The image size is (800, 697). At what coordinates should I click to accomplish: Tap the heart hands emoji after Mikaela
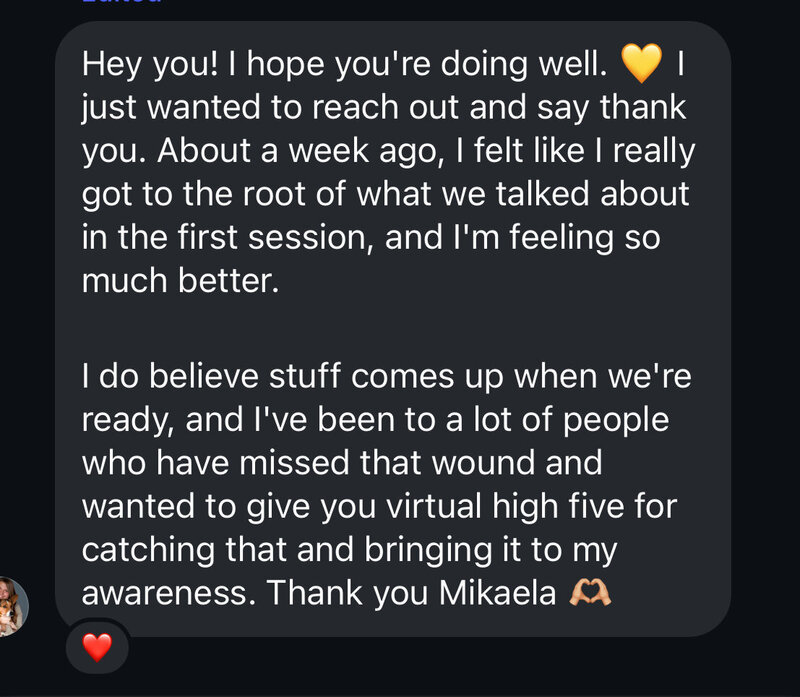[x=589, y=592]
